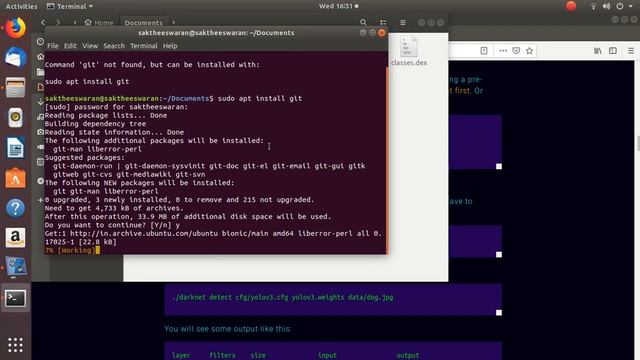Click Home in the Files path bar

tap(99, 22)
